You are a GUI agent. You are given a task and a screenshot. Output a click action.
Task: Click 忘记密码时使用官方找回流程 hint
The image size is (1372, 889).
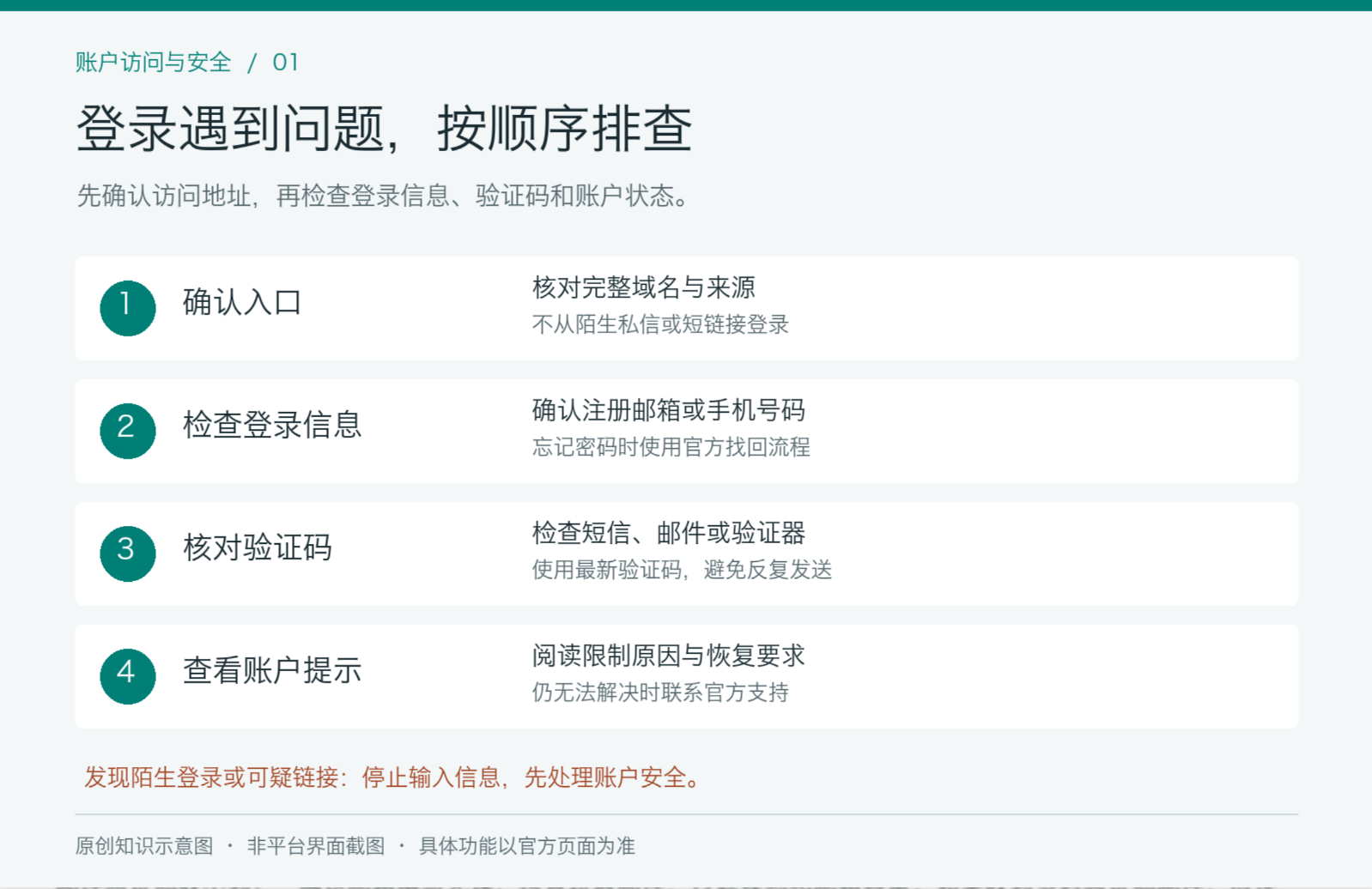coord(671,447)
